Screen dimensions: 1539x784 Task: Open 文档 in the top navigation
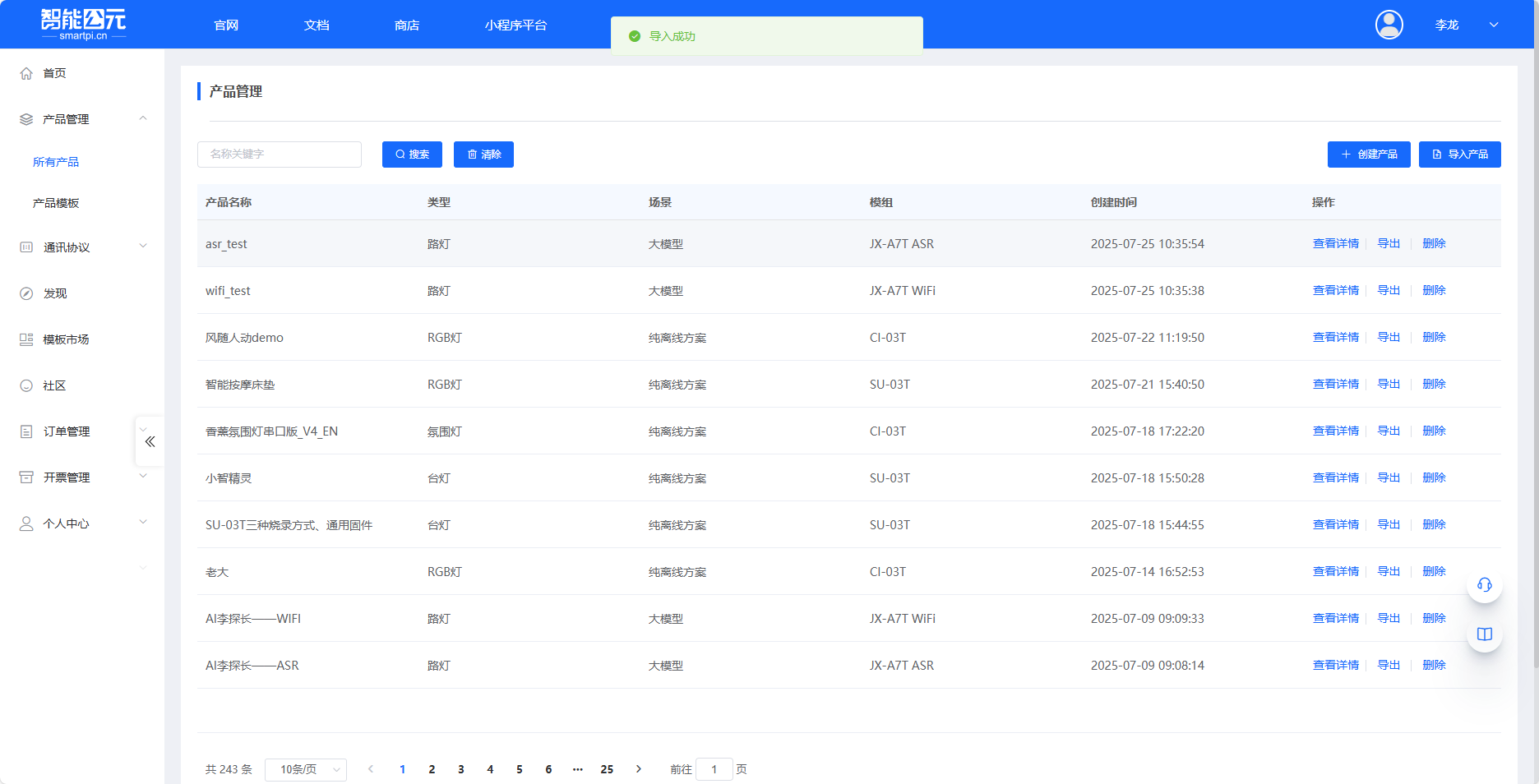(317, 25)
